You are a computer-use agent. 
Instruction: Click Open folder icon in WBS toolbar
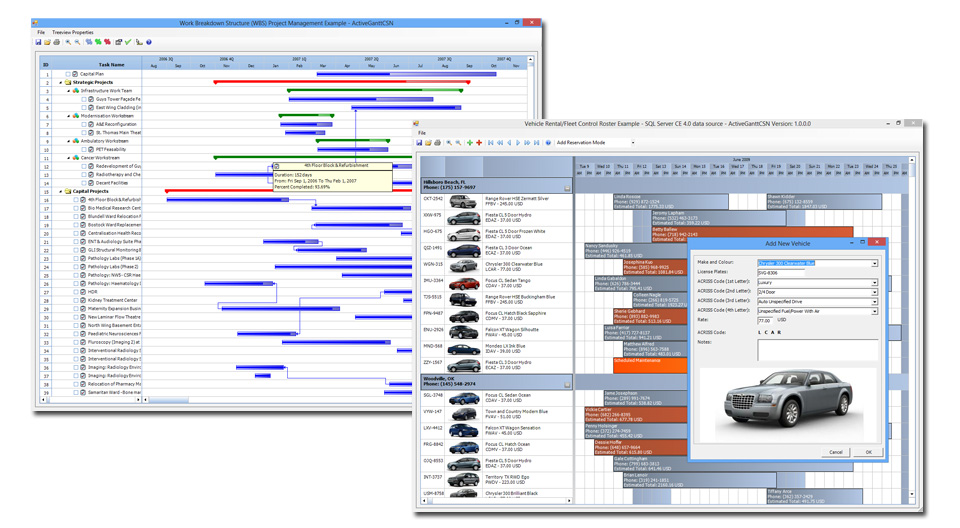(x=47, y=42)
